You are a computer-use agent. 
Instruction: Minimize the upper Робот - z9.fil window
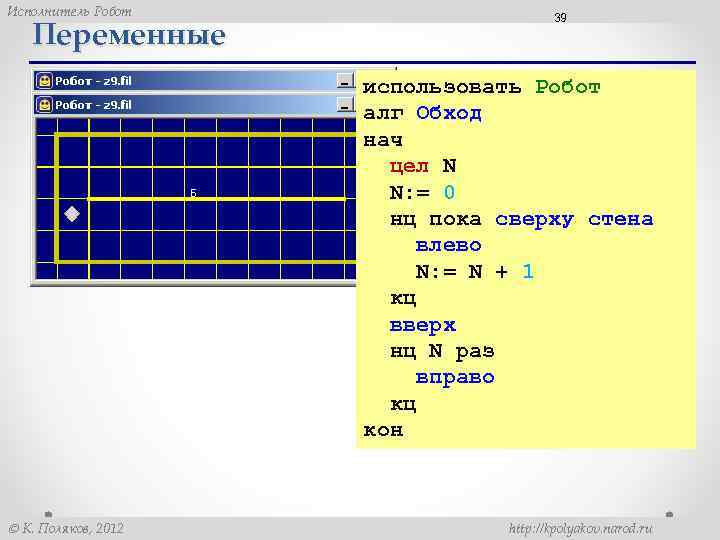coord(345,81)
